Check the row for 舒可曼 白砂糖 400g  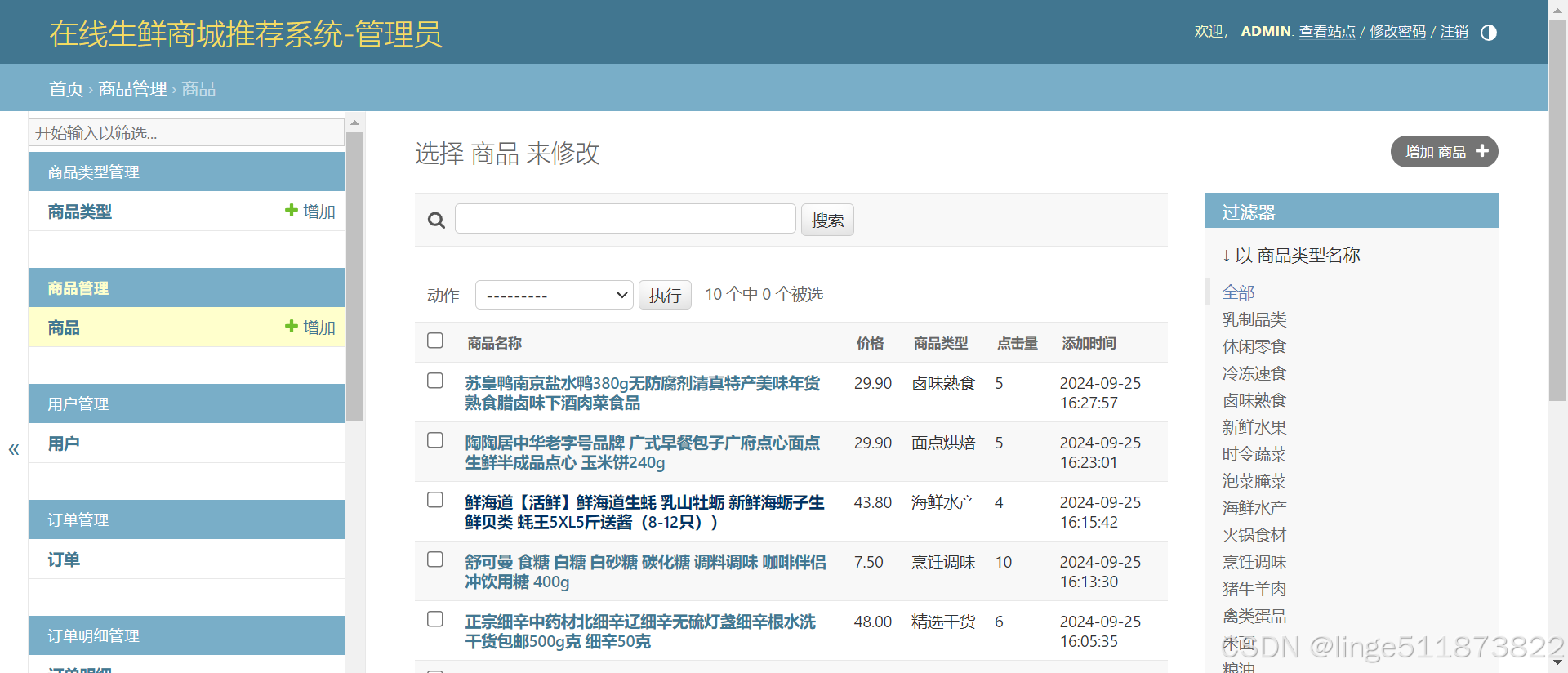[435, 559]
